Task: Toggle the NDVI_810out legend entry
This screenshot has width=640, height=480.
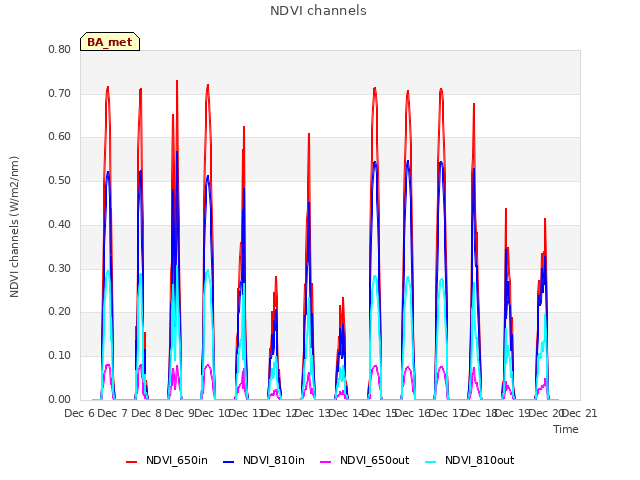Action: (x=469, y=460)
